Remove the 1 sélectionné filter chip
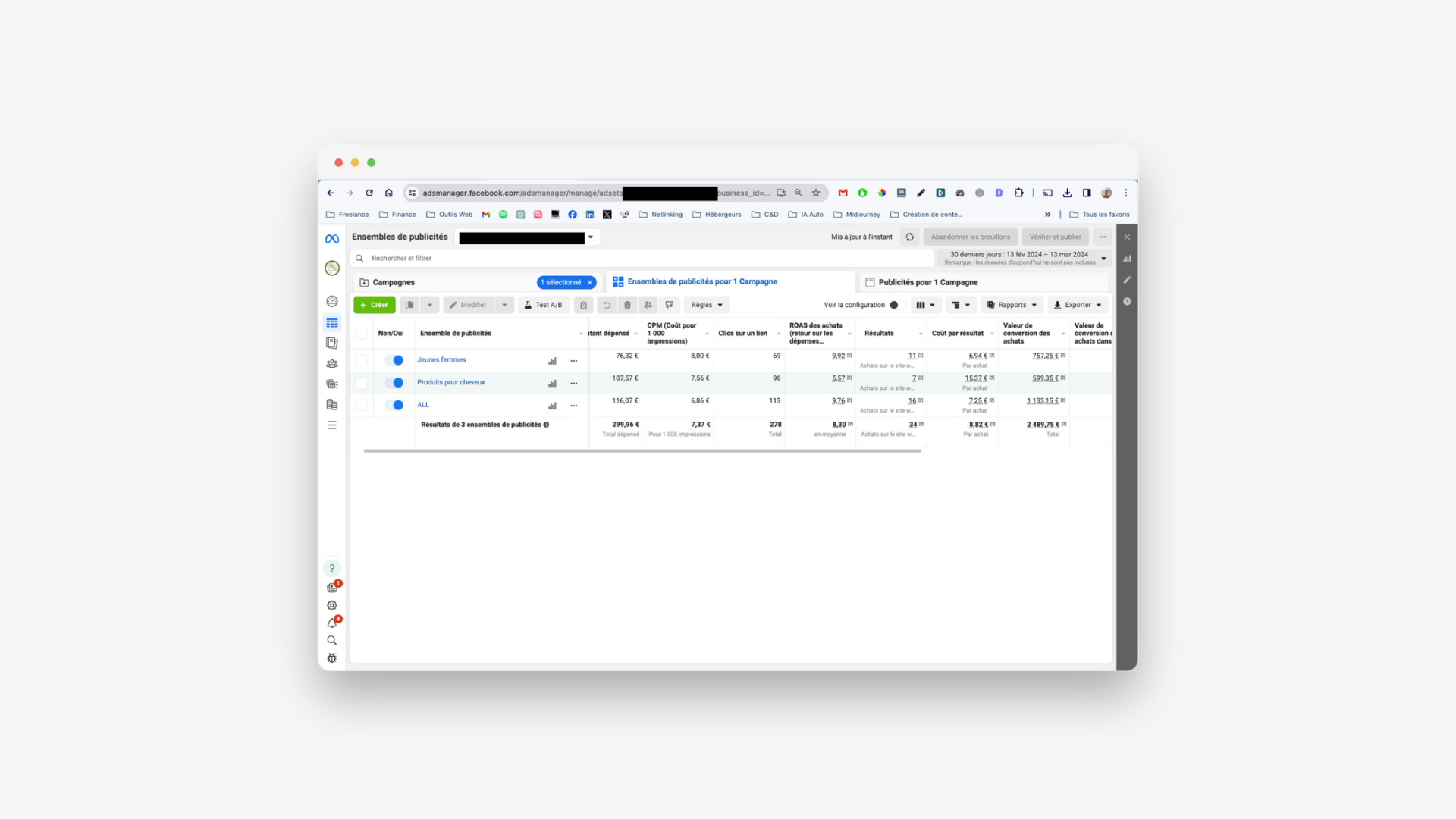This screenshot has width=1456, height=819. (x=589, y=283)
